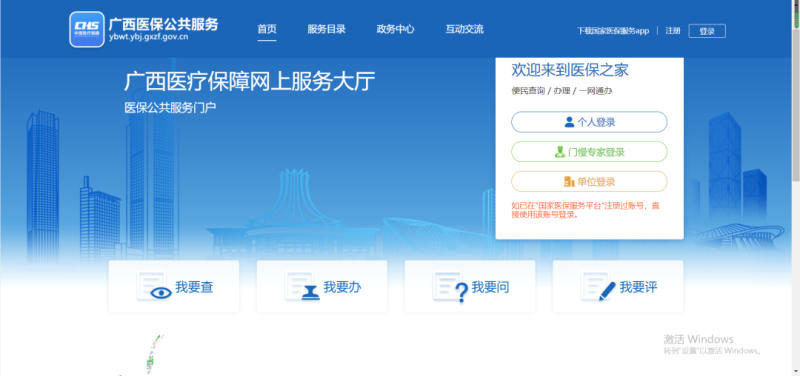Open the 互动交流 navigation item
The height and width of the screenshot is (376, 800).
click(464, 29)
